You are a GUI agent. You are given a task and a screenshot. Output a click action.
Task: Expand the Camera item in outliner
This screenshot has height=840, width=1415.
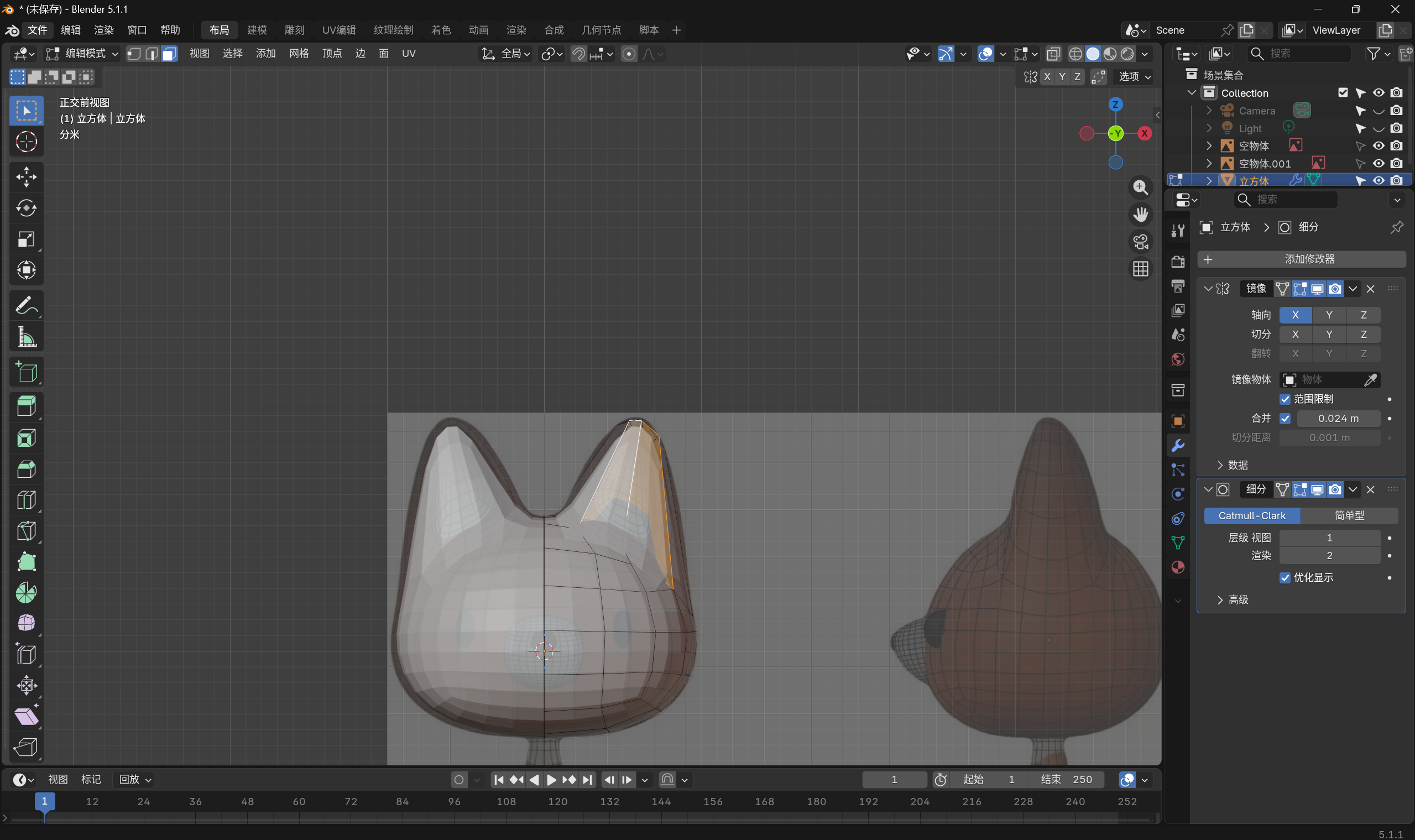pyautogui.click(x=1209, y=111)
